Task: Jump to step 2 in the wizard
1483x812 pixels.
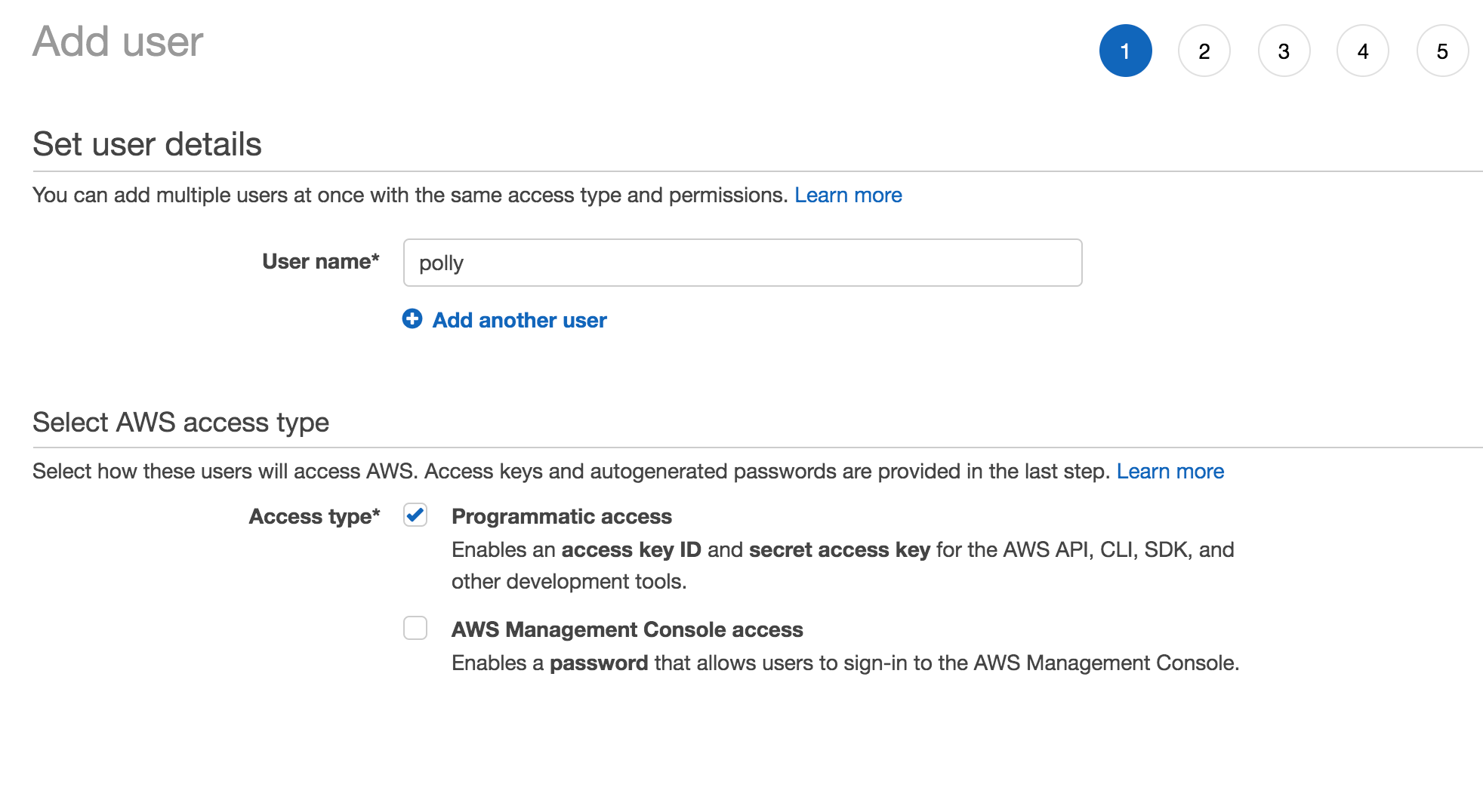Action: click(x=1204, y=51)
